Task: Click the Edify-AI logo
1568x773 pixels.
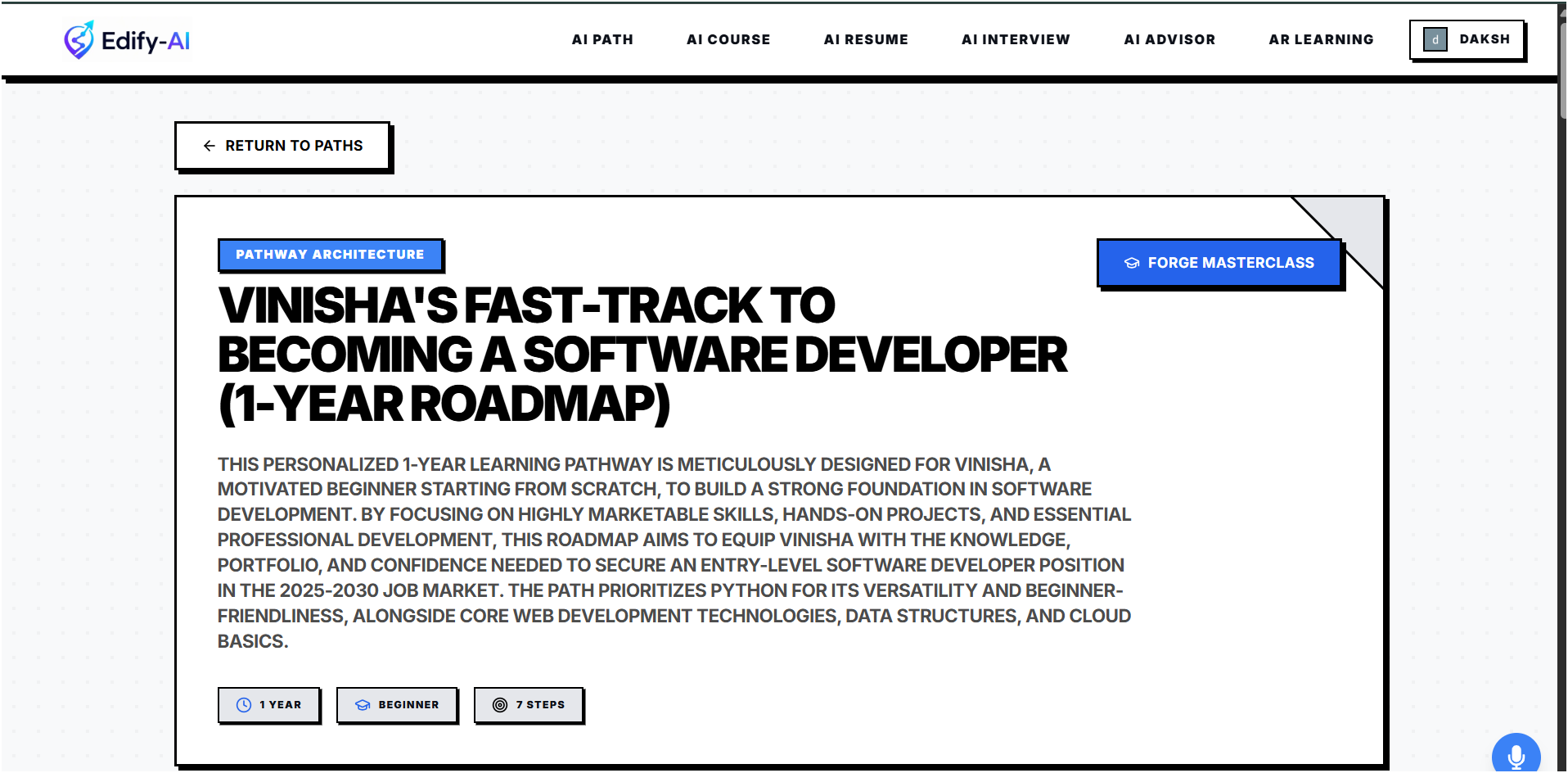Action: click(x=128, y=40)
